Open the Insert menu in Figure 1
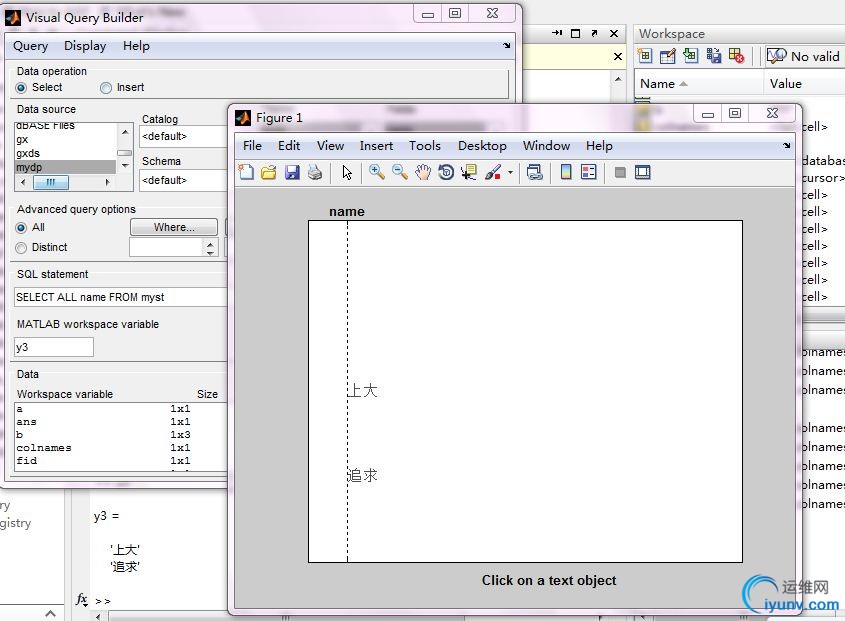The width and height of the screenshot is (845, 621). [376, 146]
